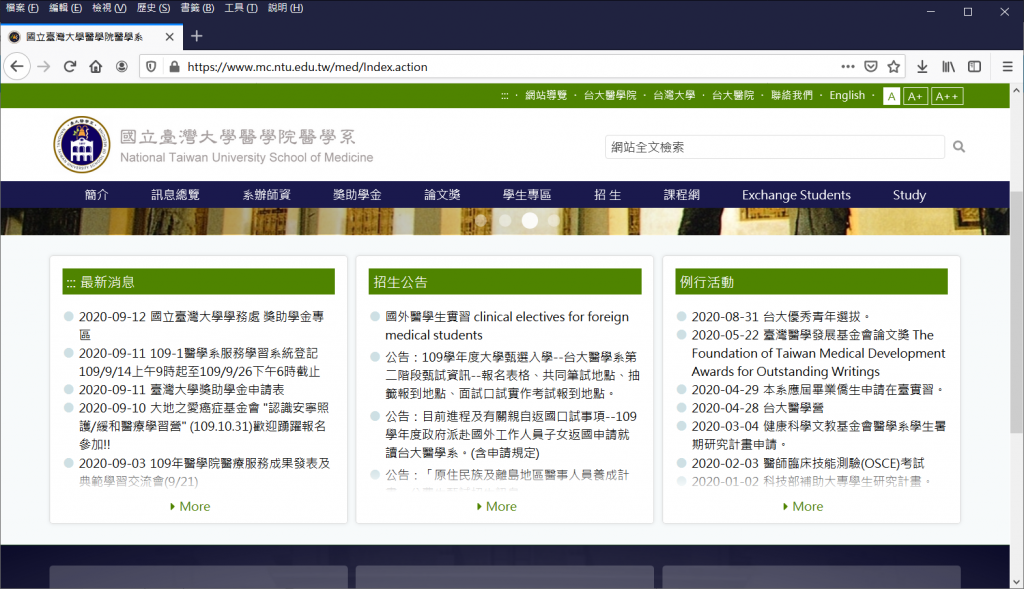Set font size to normal A
This screenshot has width=1024, height=589.
coord(891,97)
